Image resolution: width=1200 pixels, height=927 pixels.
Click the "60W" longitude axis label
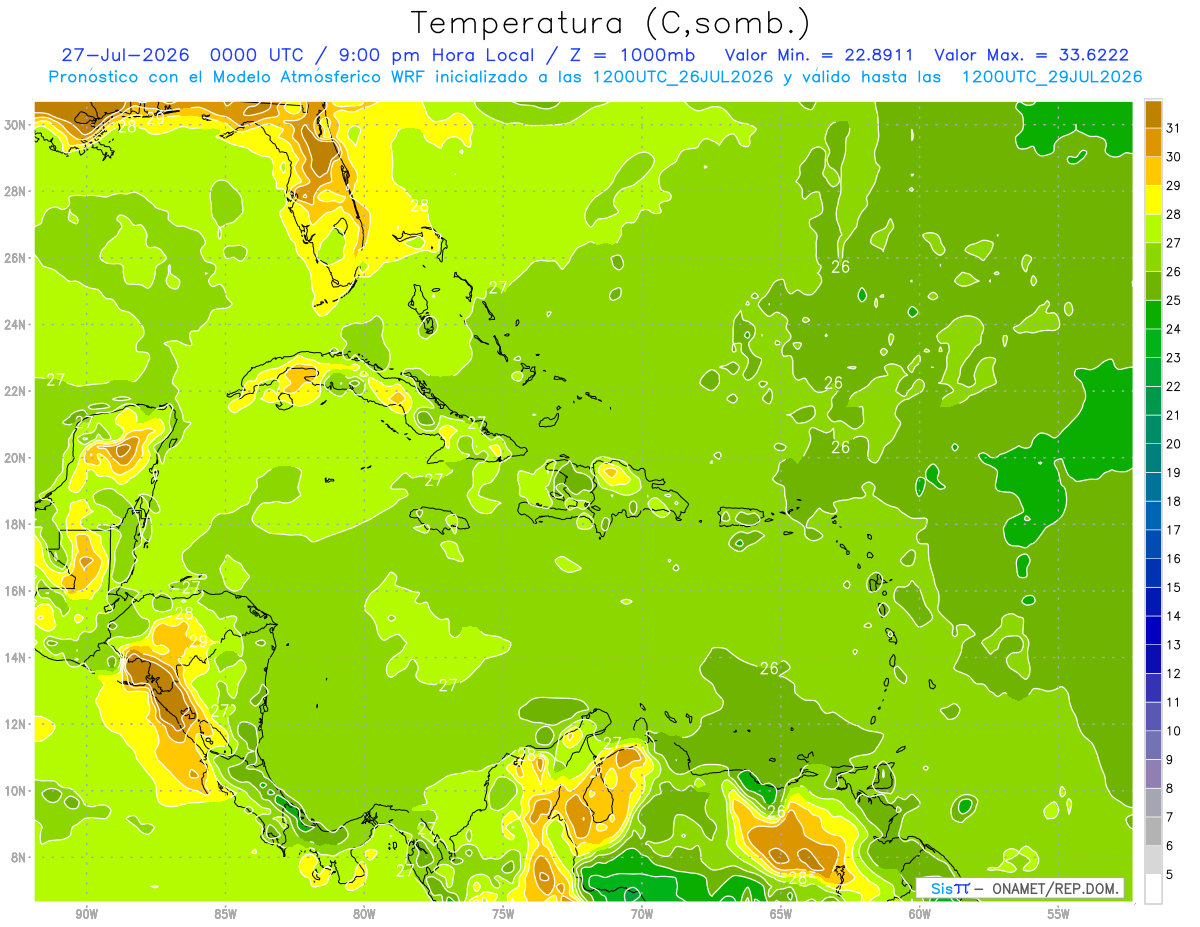pos(920,914)
